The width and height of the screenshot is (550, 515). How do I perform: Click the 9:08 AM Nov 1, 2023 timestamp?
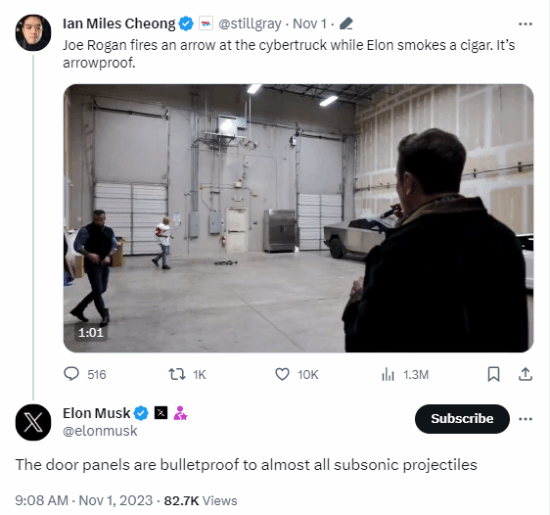click(x=84, y=500)
